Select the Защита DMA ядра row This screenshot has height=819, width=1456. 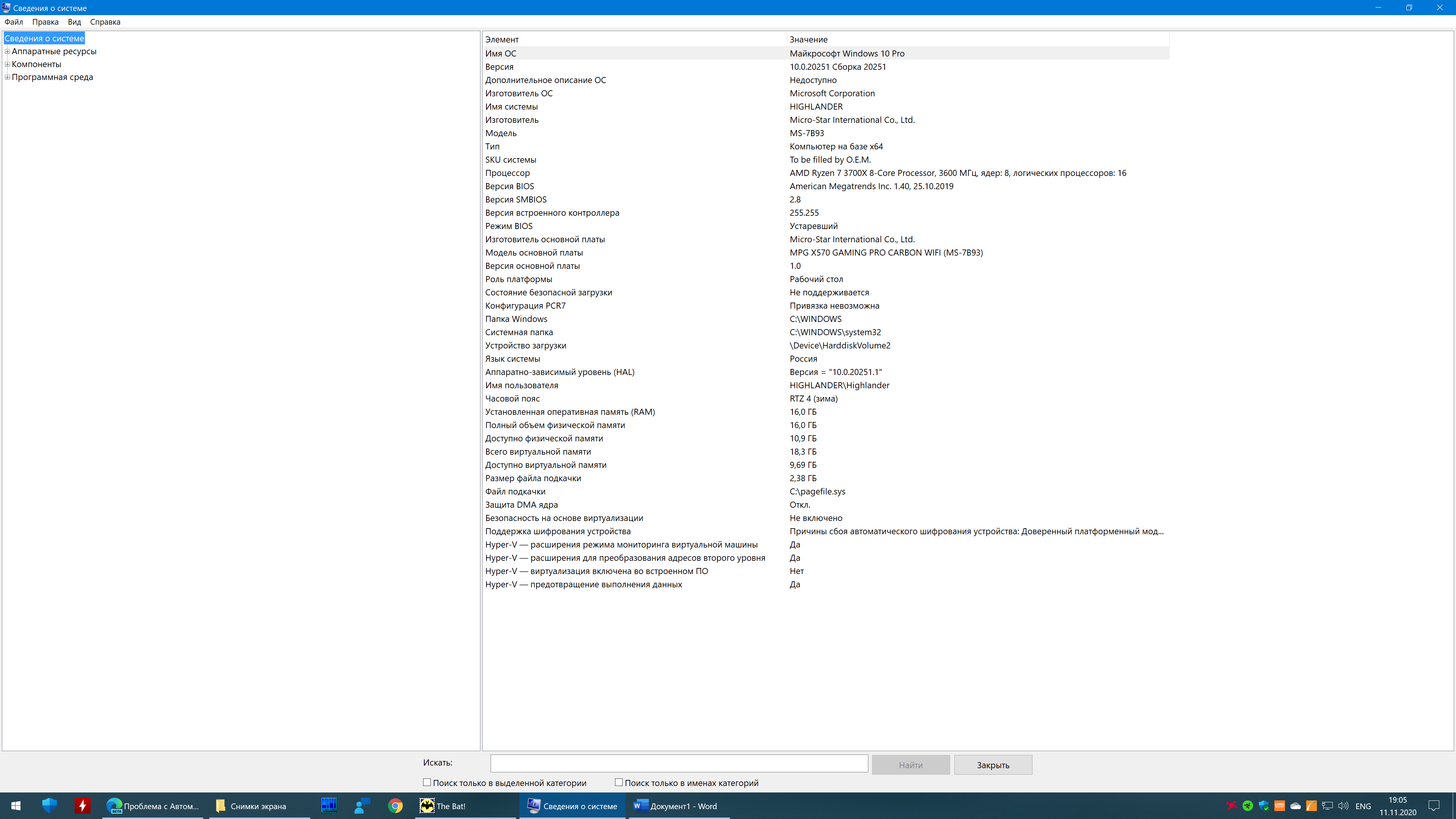click(x=826, y=505)
